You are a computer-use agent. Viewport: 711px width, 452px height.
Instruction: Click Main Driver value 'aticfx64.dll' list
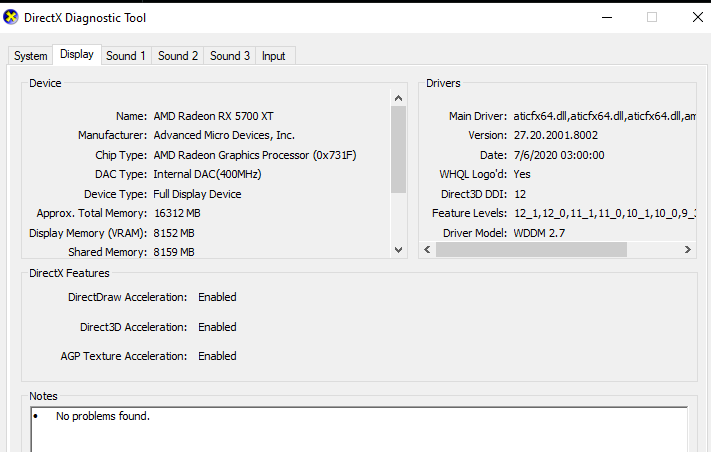[x=604, y=116]
